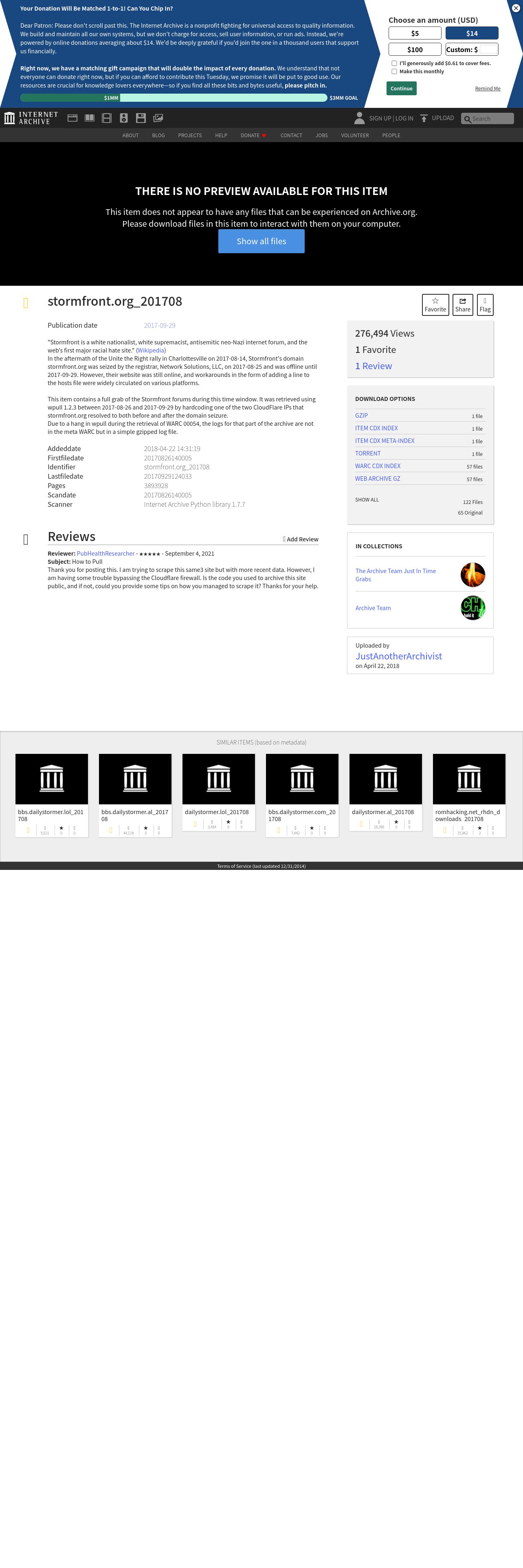Open the Audio speaker icon

click(x=123, y=118)
